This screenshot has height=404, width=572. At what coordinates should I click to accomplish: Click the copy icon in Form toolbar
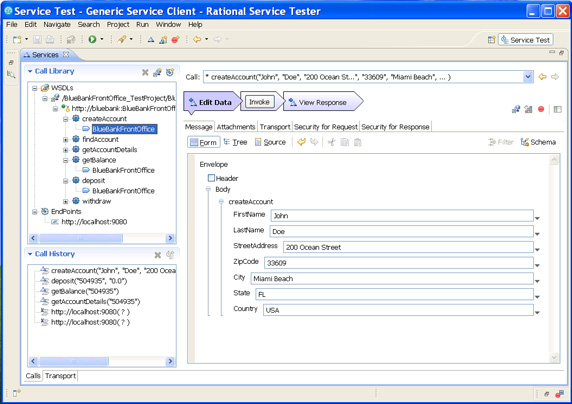[x=344, y=142]
